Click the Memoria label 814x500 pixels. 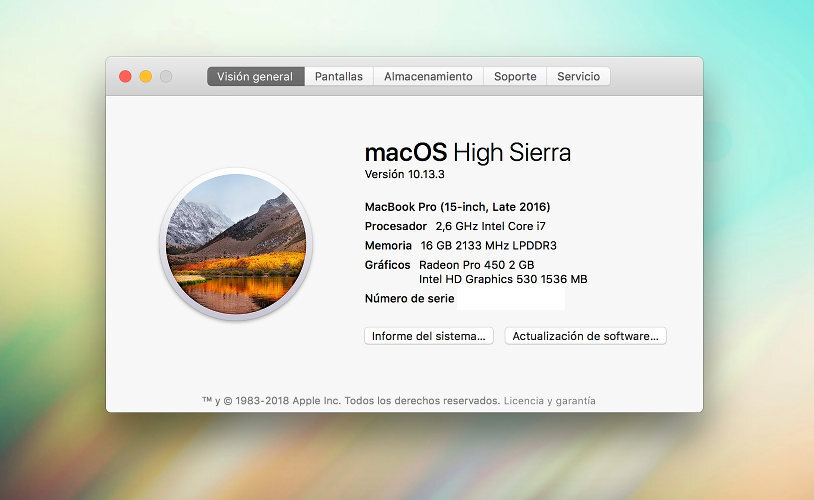[x=388, y=246]
